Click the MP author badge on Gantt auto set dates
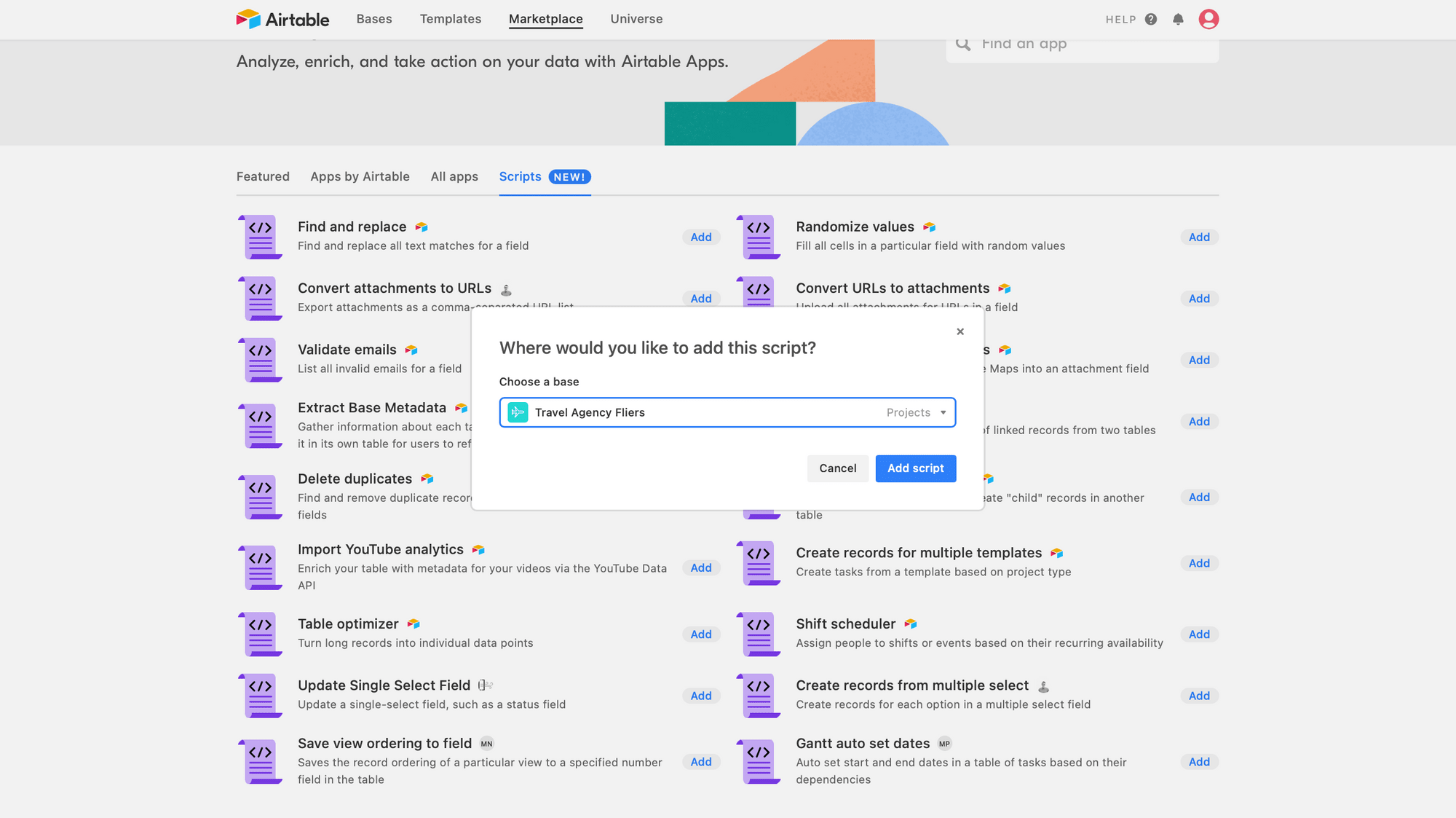Image resolution: width=1456 pixels, height=818 pixels. click(944, 744)
